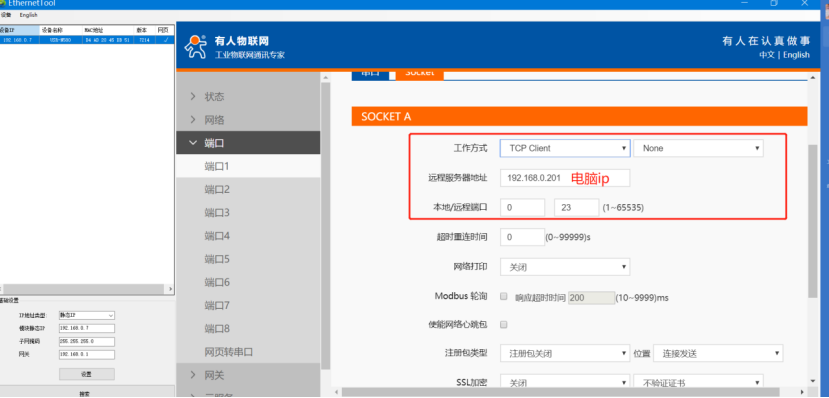Open the IP地址类型 静态IP dropdown
The height and width of the screenshot is (398, 829).
pyautogui.click(x=87, y=316)
